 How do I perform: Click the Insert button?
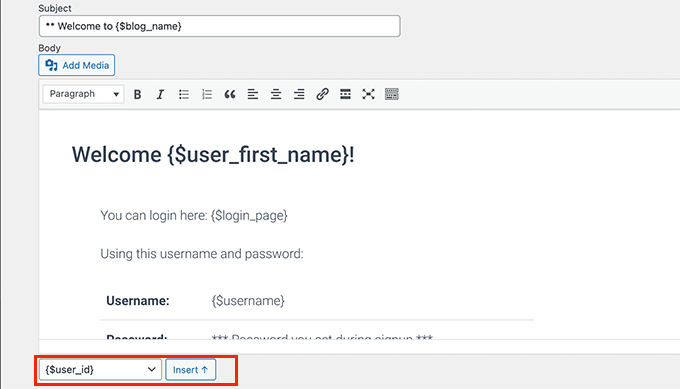click(190, 369)
